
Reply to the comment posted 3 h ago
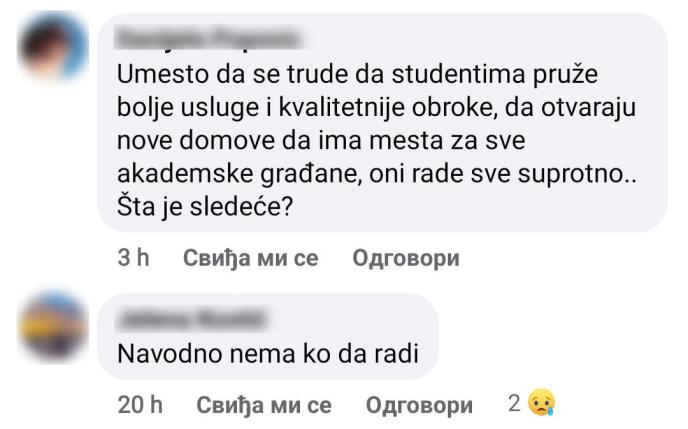(x=405, y=258)
